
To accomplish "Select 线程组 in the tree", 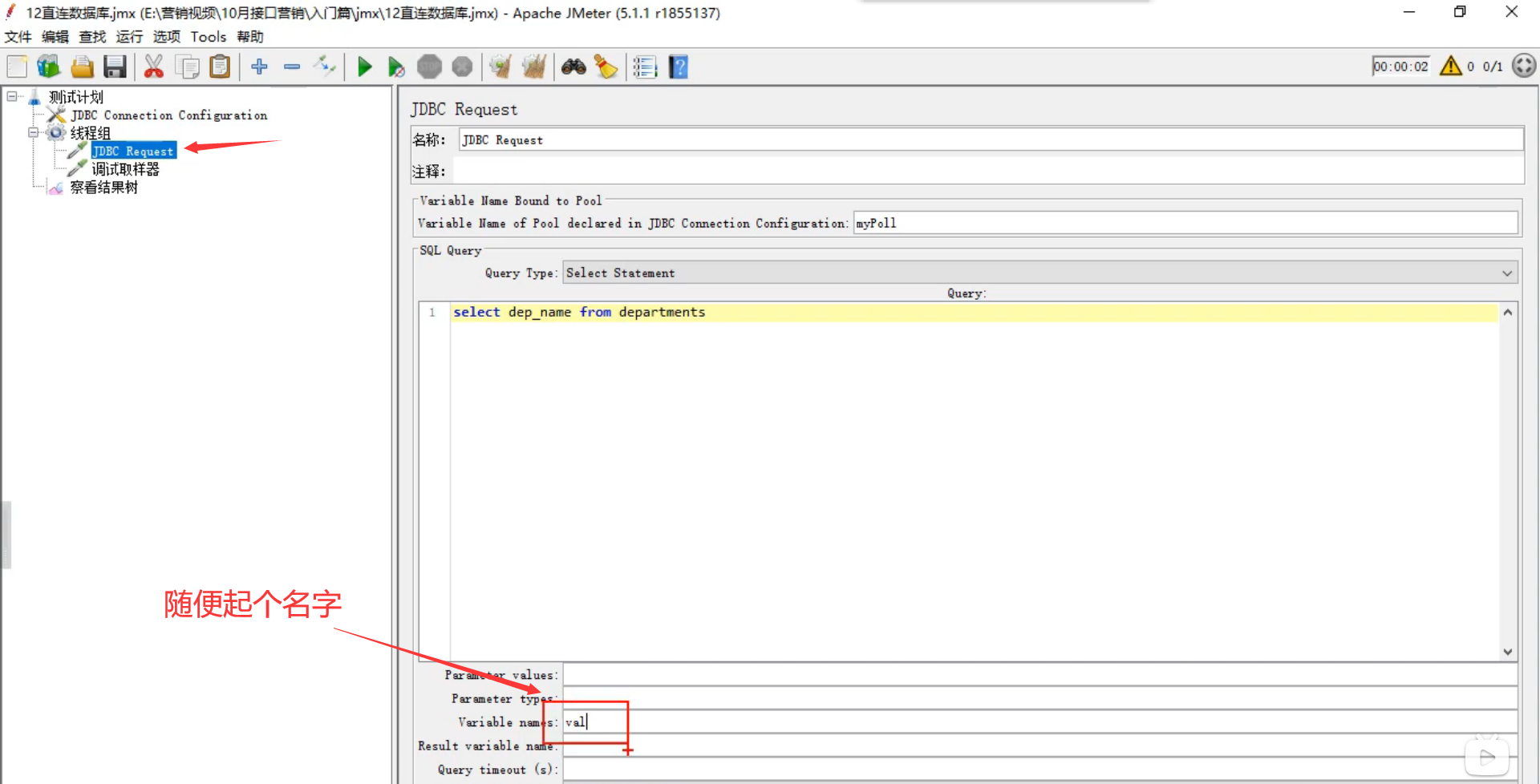I will [91, 133].
